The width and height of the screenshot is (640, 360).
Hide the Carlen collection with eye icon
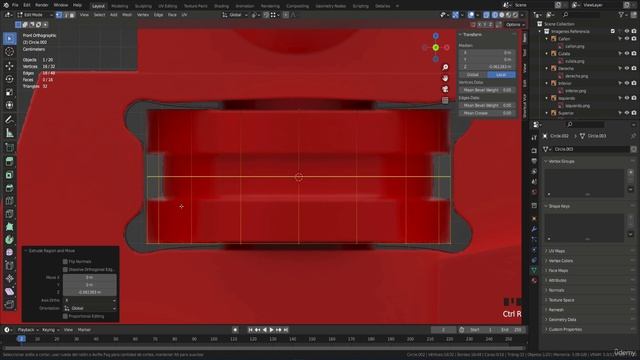tap(627, 39)
